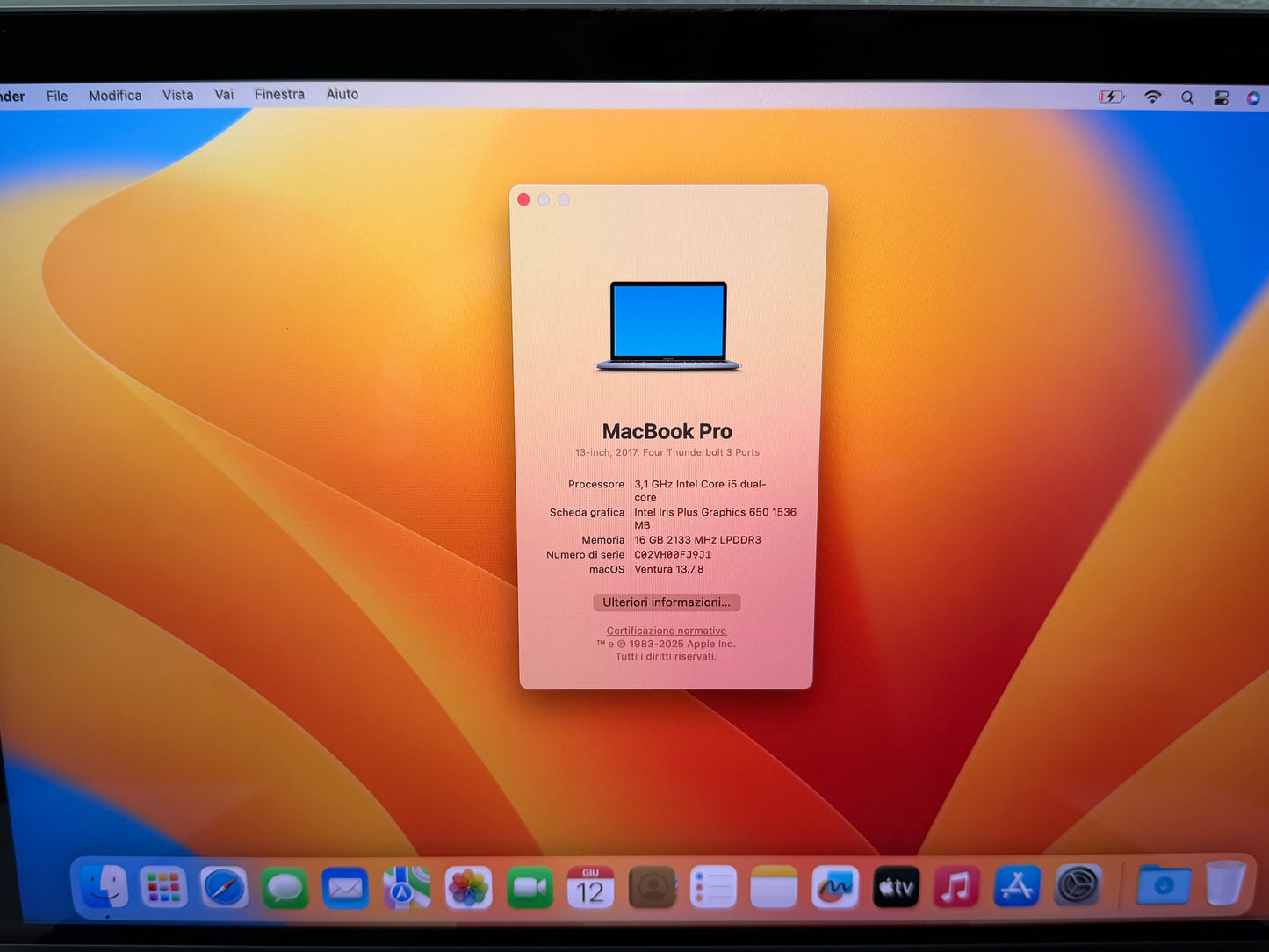Click the battery charging status icon
Viewport: 1269px width, 952px height.
(x=1111, y=97)
